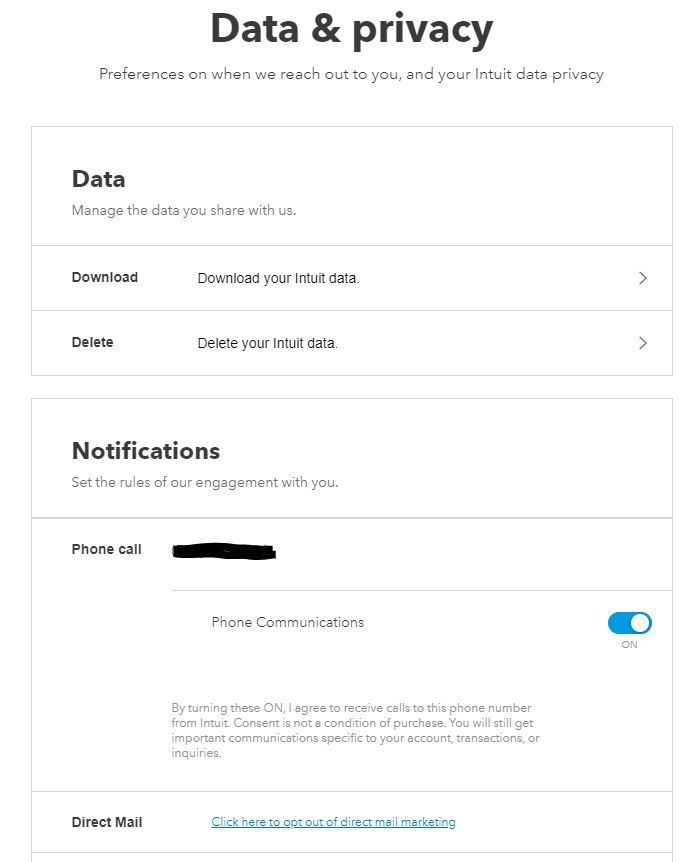
Task: Select the Delete your Intuit data option
Action: 268,343
